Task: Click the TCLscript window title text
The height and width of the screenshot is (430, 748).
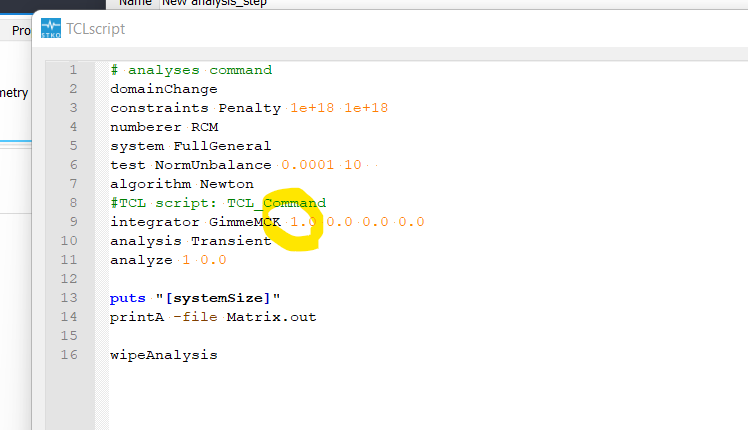Action: (x=95, y=29)
